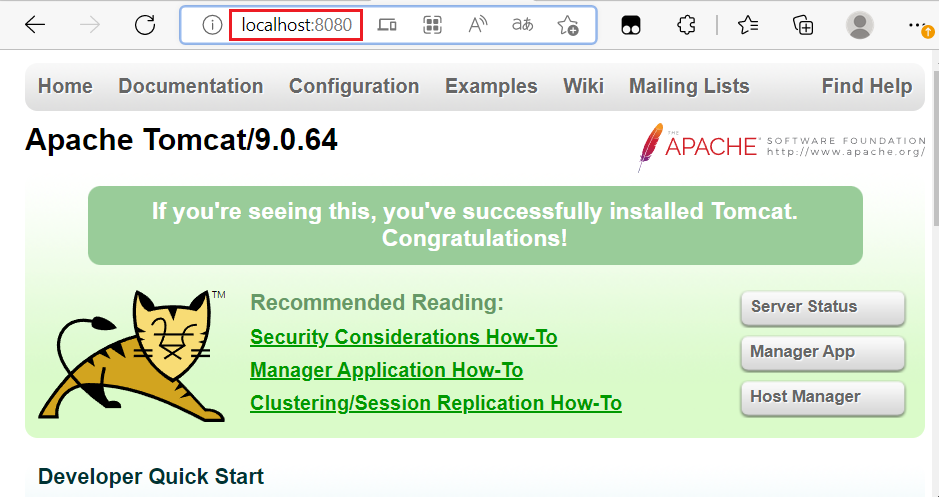Click the Server Status button
The height and width of the screenshot is (497, 939).
(822, 308)
